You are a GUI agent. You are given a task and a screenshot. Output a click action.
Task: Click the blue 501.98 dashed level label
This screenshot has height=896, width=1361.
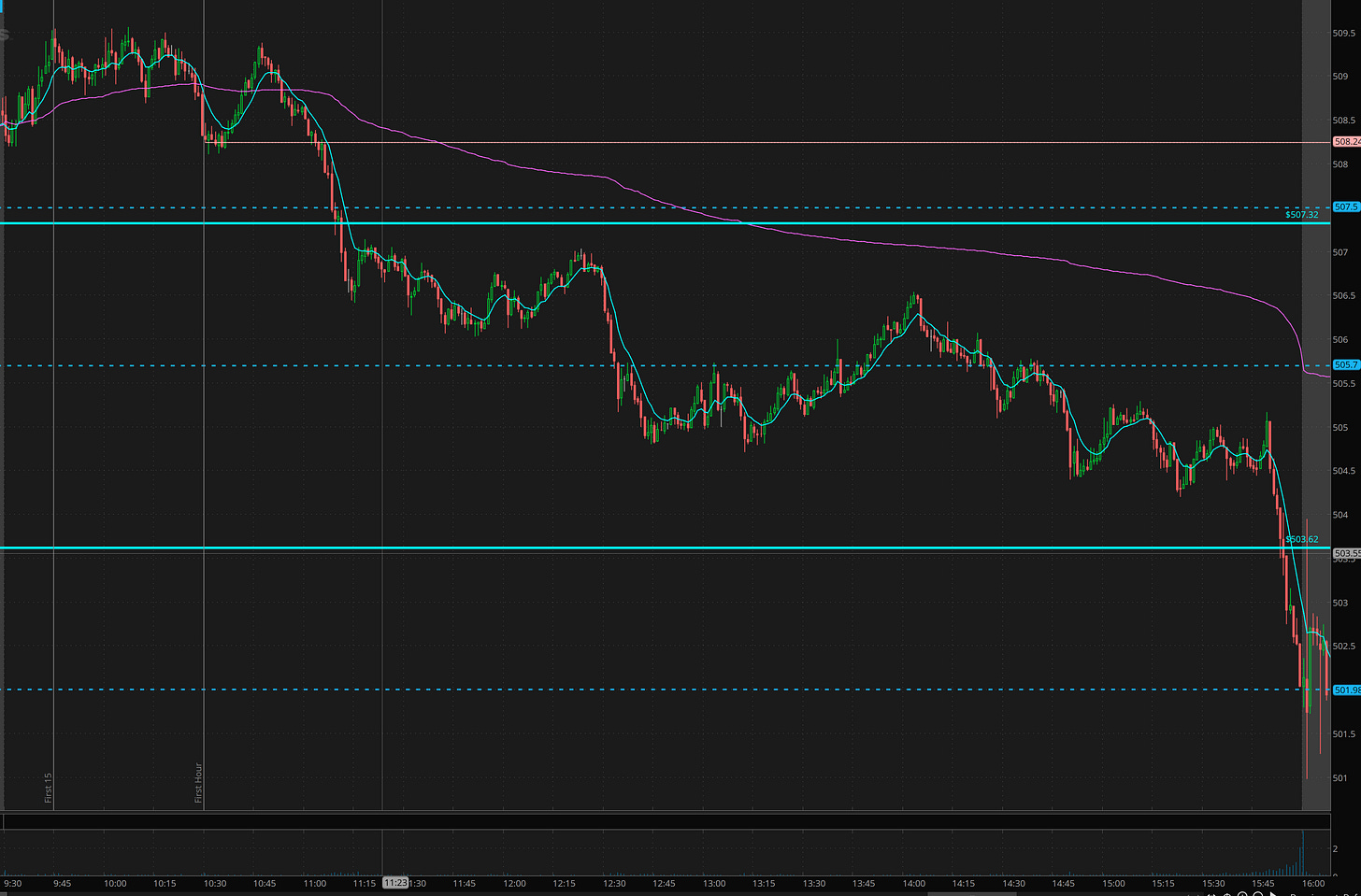click(x=1346, y=690)
